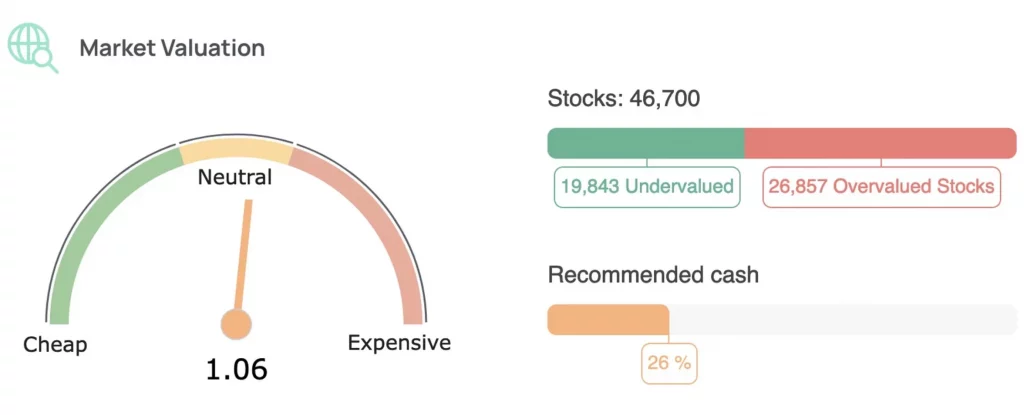Click the globe magnifier Market Valuation icon
This screenshot has height=415, width=1024.
pyautogui.click(x=33, y=47)
